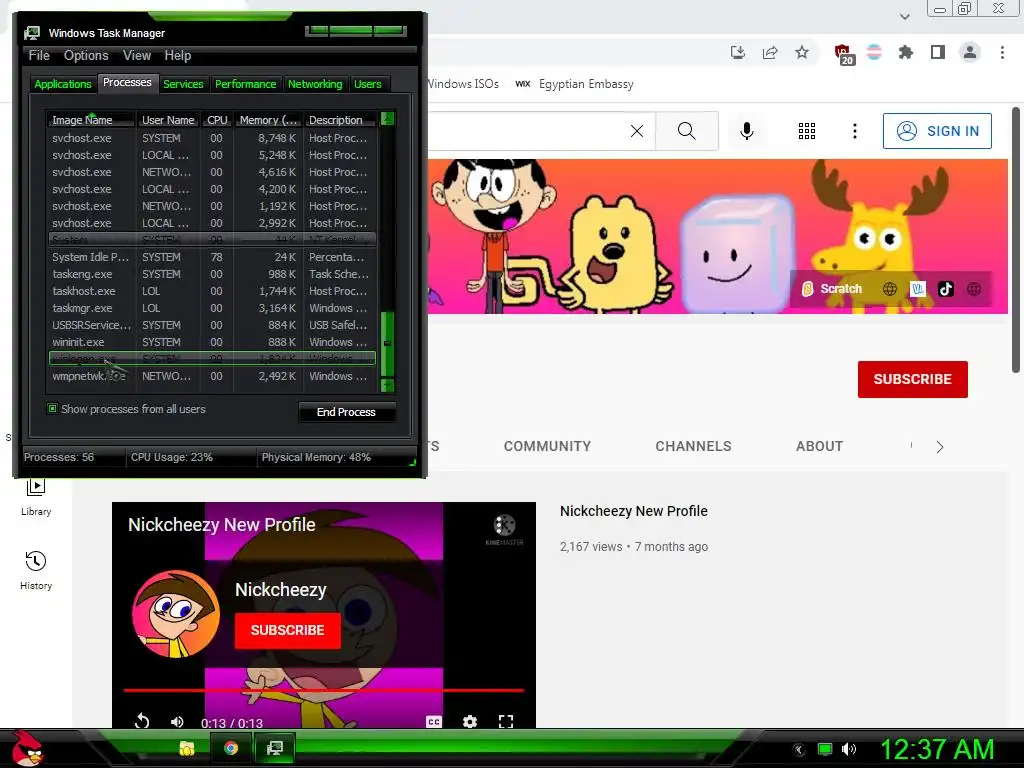Open History in the YouTube sidebar
Image resolution: width=1024 pixels, height=768 pixels.
coord(36,570)
